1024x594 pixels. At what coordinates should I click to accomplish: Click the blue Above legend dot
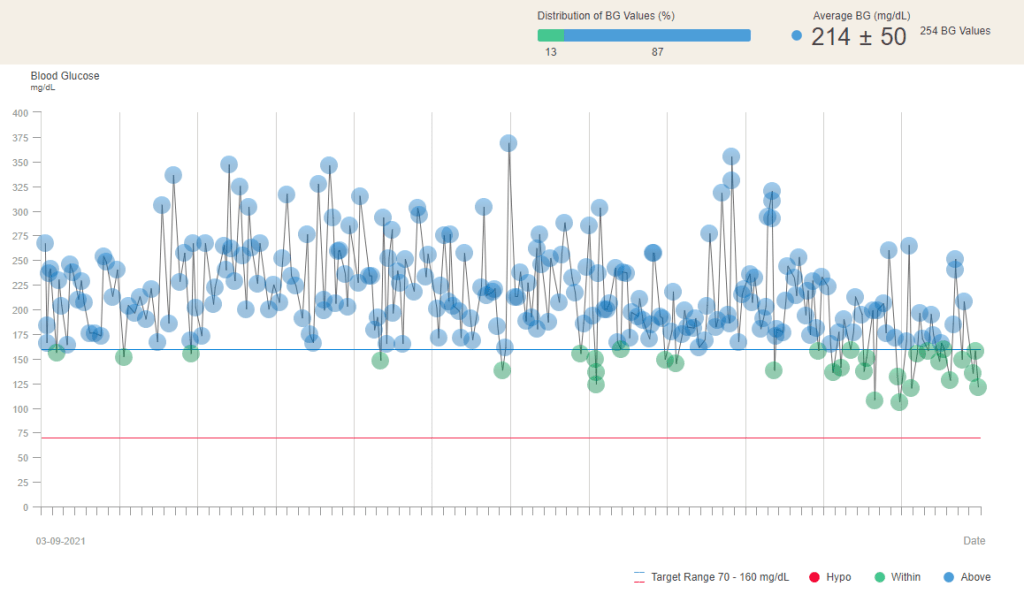[948, 577]
